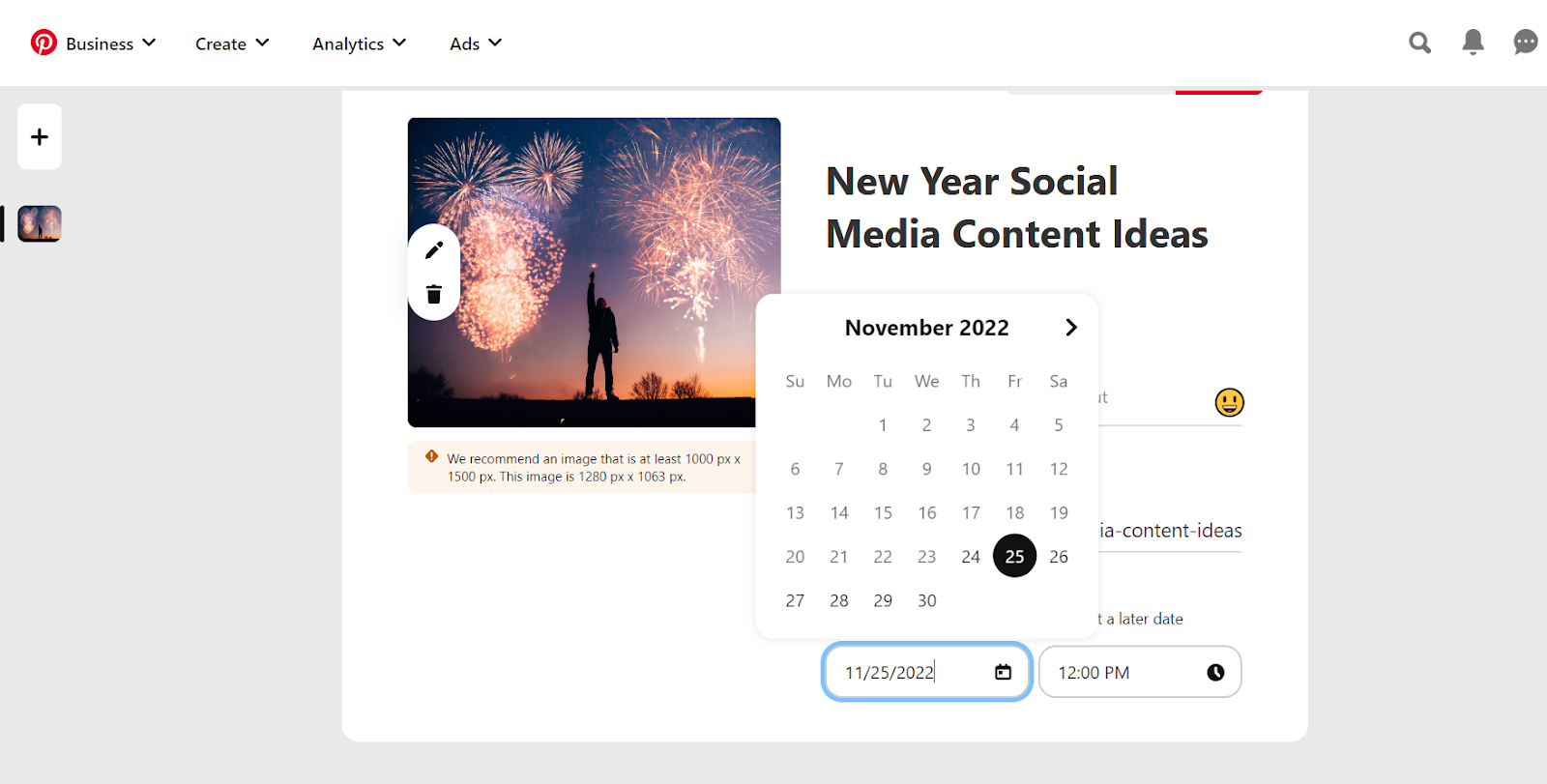The width and height of the screenshot is (1547, 784).
Task: Select date 24 in calendar
Action: coord(971,557)
